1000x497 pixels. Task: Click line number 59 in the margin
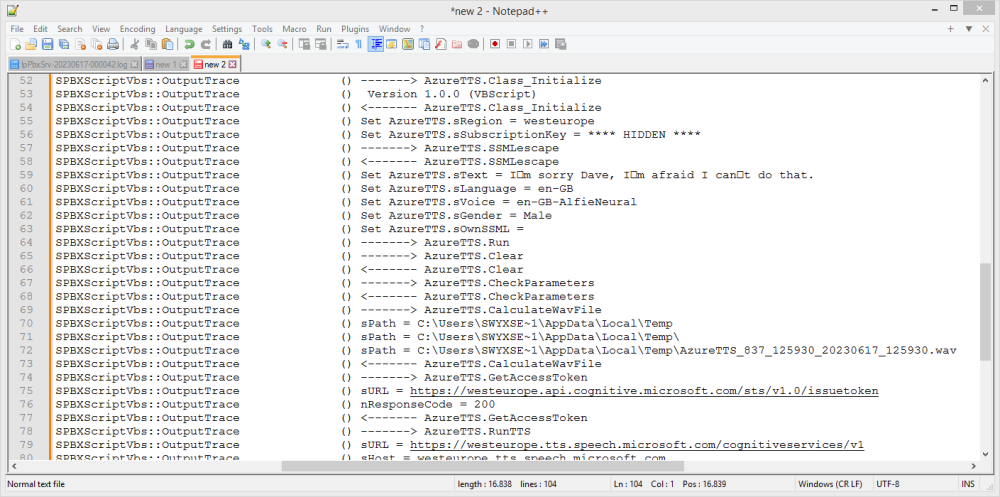[x=26, y=175]
